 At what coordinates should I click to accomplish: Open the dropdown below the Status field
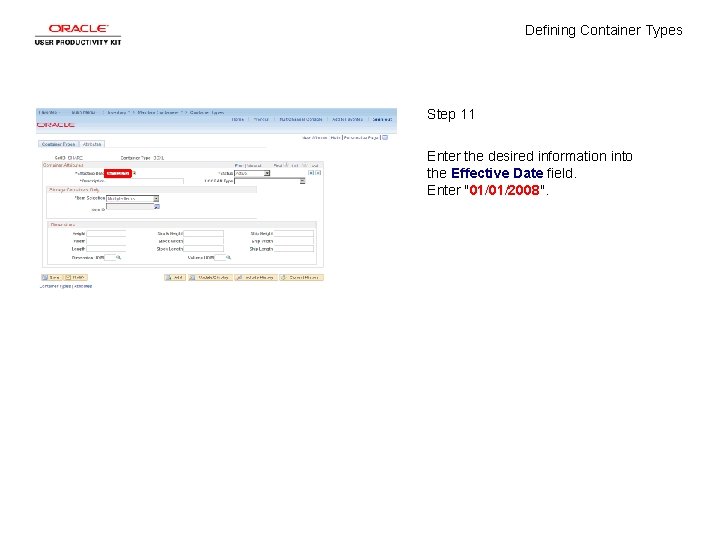click(270, 181)
